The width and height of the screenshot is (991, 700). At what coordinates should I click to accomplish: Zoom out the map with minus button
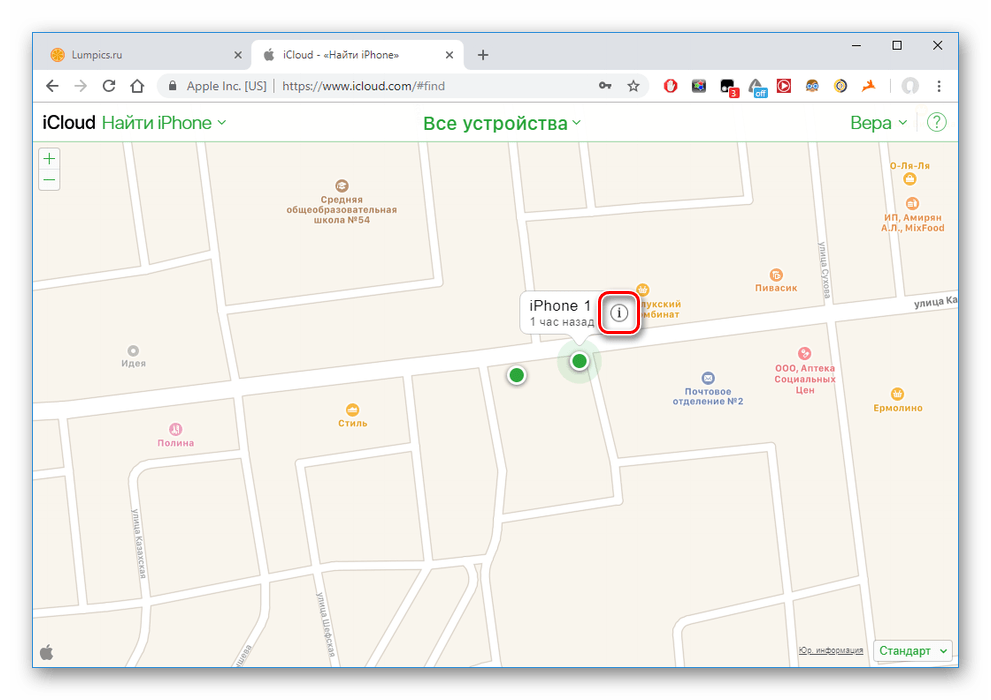[49, 180]
